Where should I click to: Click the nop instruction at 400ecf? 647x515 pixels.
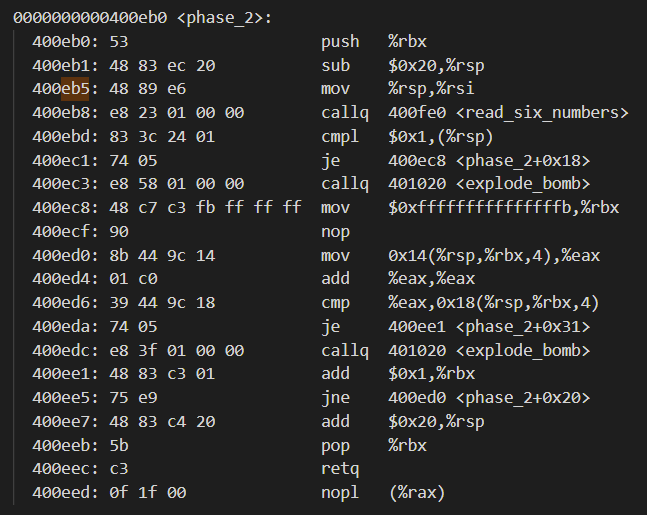tap(335, 232)
